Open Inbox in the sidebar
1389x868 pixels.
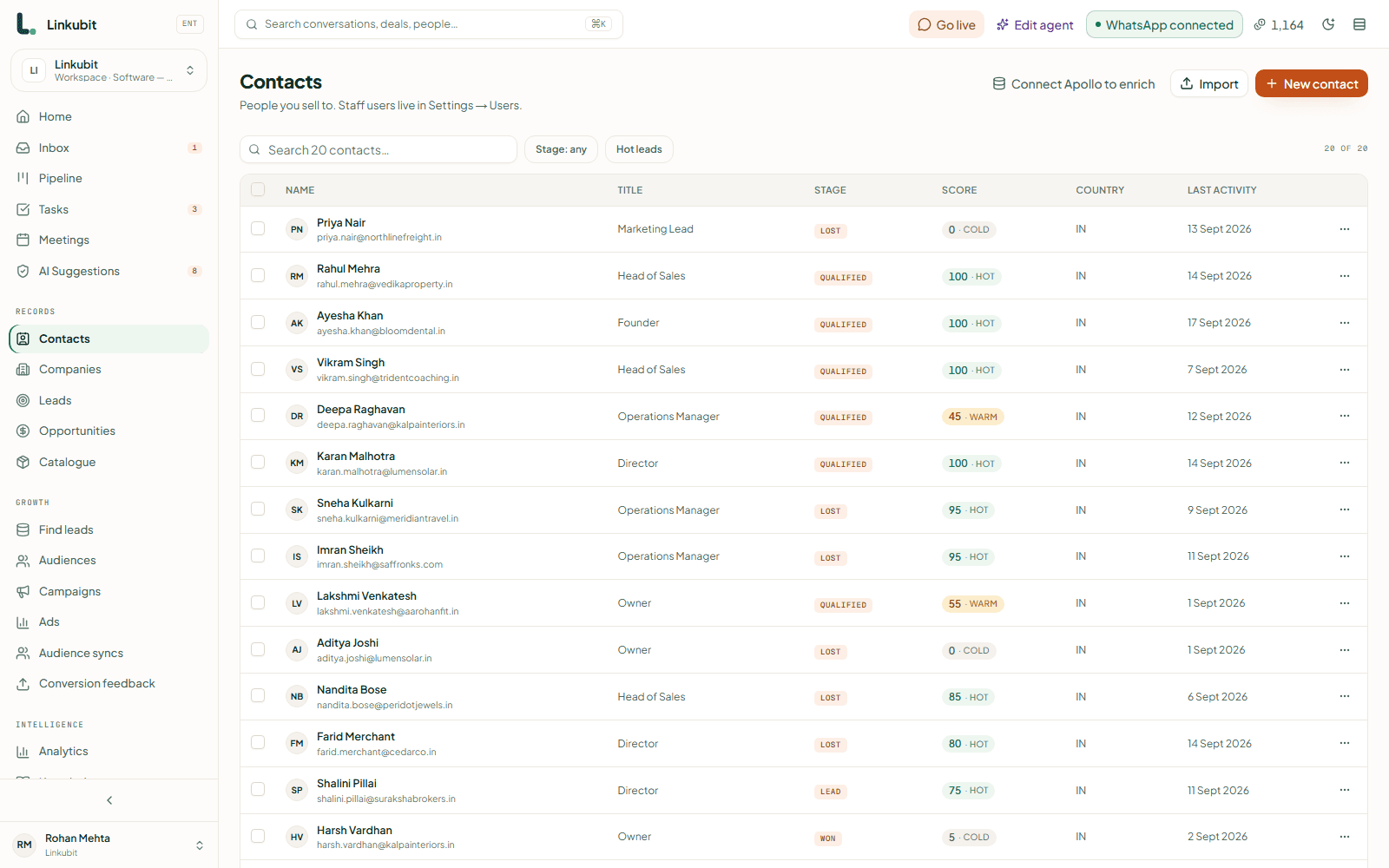point(109,148)
